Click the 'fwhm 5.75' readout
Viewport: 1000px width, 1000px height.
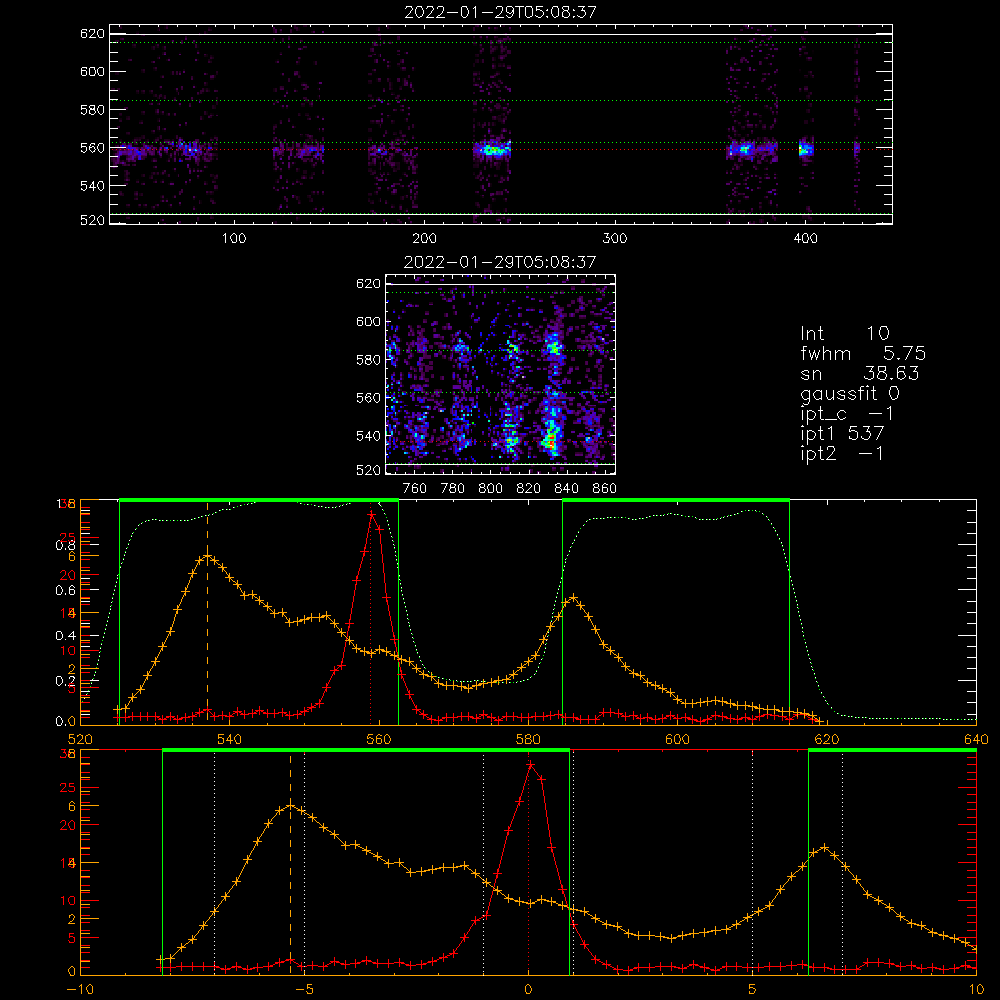pos(863,353)
